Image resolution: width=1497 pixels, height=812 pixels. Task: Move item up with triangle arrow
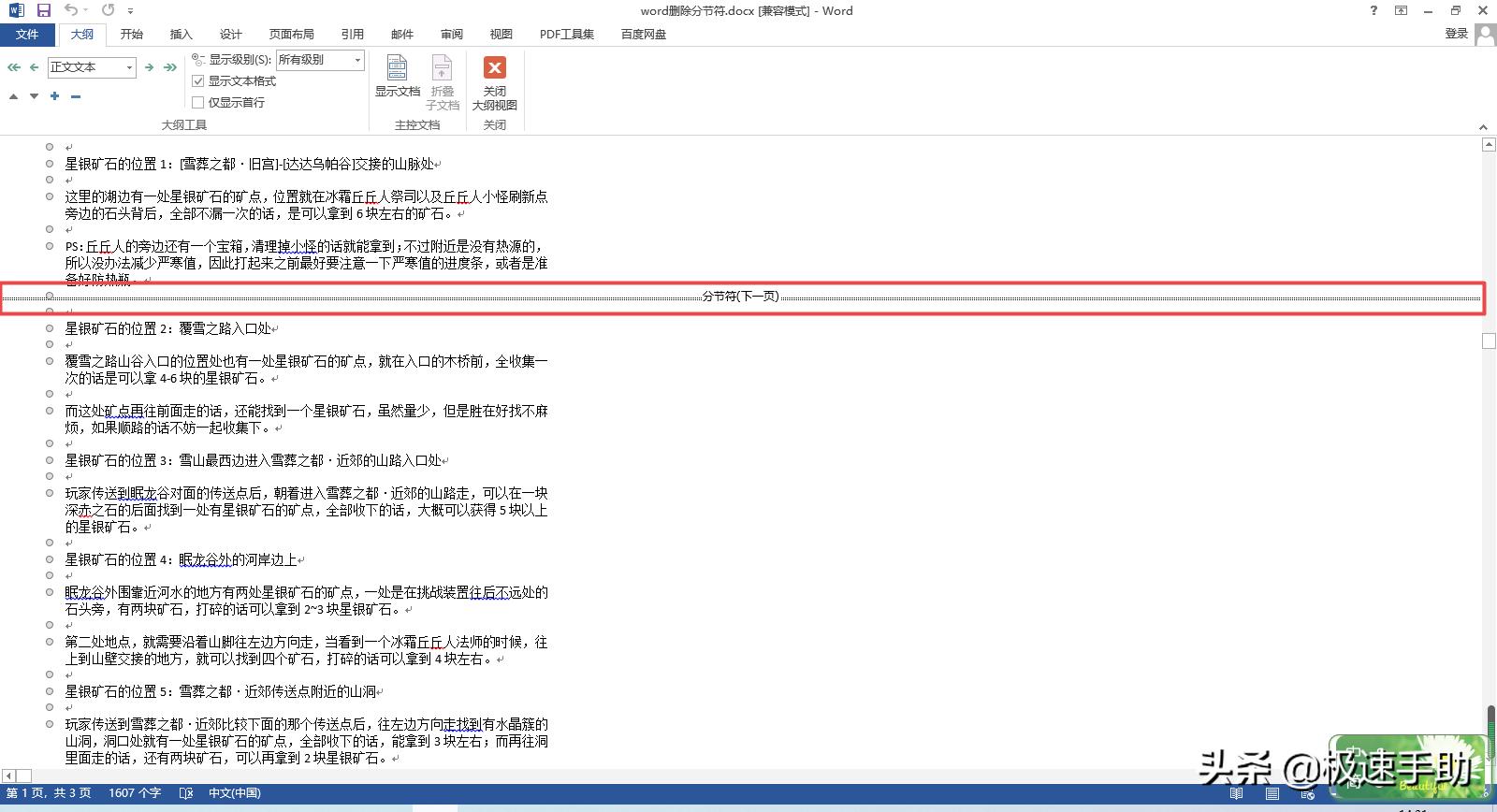[x=13, y=96]
